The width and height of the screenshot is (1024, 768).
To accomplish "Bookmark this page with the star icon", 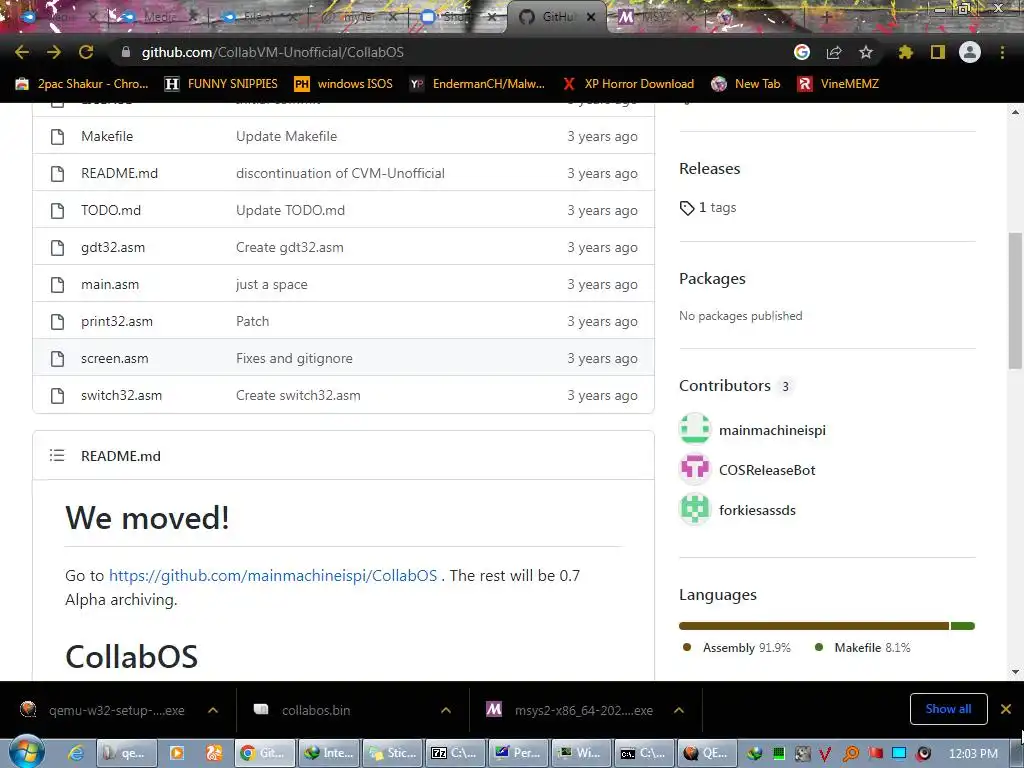I will click(x=866, y=52).
